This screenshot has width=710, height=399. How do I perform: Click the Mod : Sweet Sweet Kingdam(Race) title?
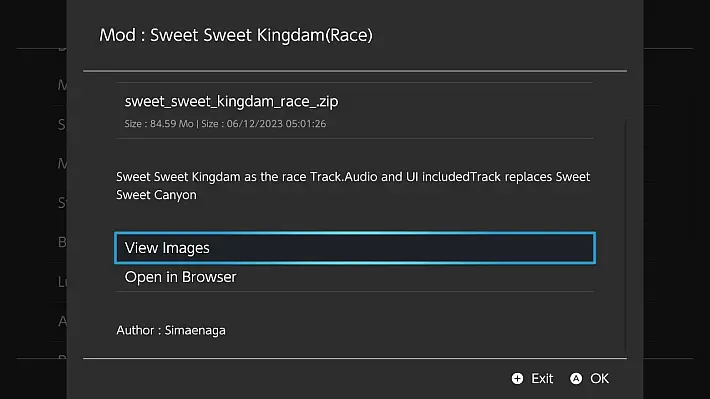click(x=236, y=35)
